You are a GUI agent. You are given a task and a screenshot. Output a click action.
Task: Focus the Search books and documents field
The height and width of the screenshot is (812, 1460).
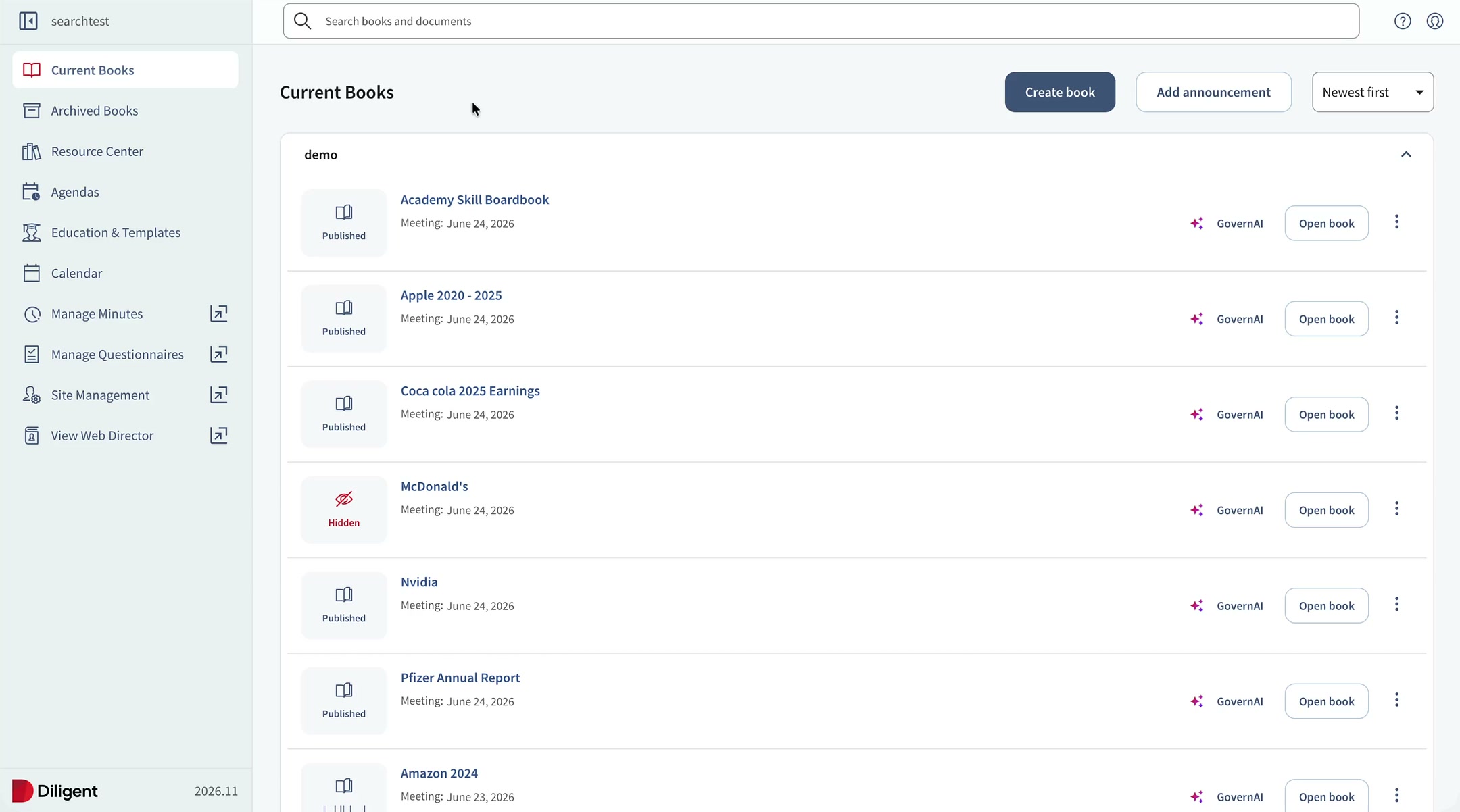click(x=821, y=21)
